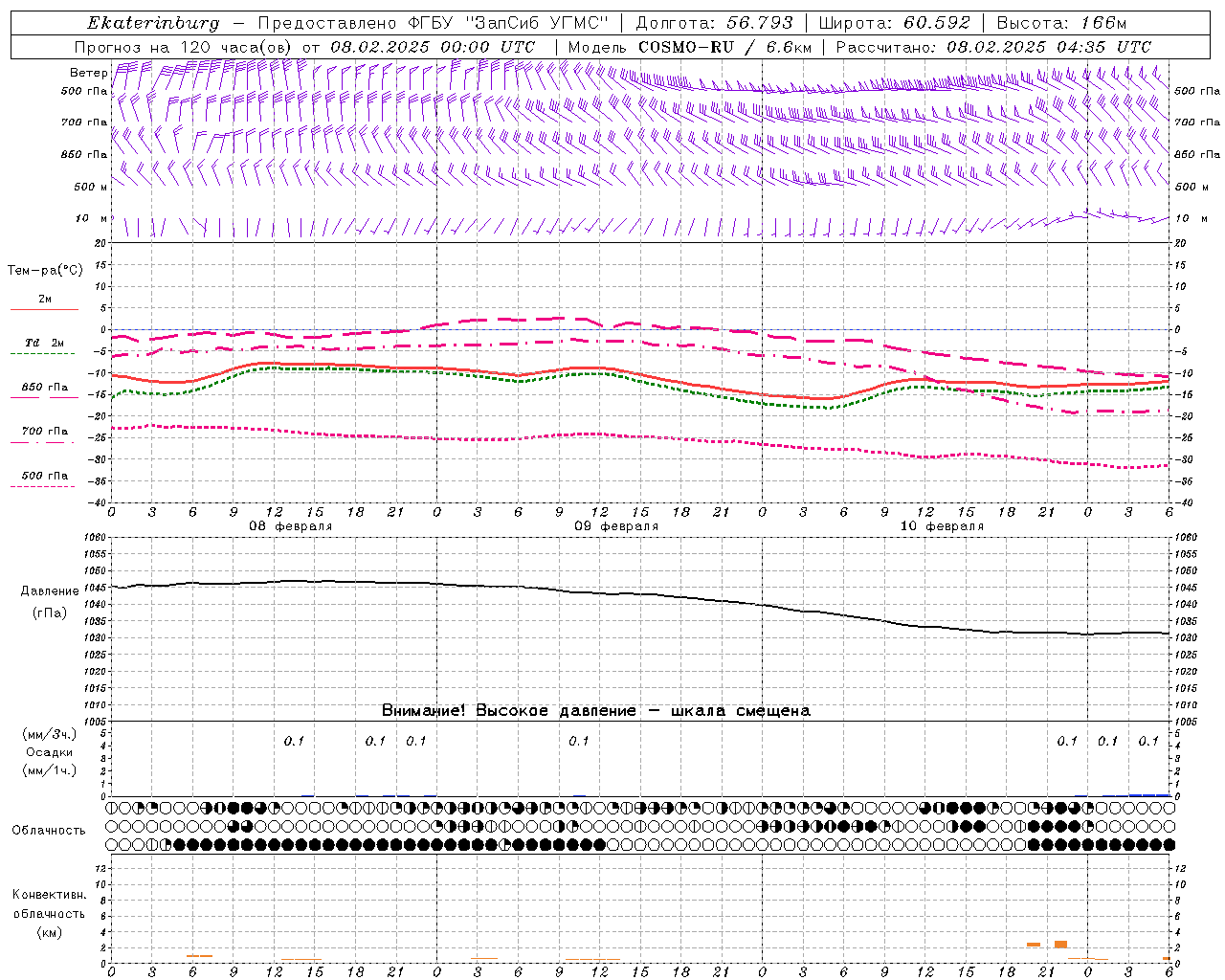
Task: Click the -40 value on left temperature axis
Action: [98, 502]
